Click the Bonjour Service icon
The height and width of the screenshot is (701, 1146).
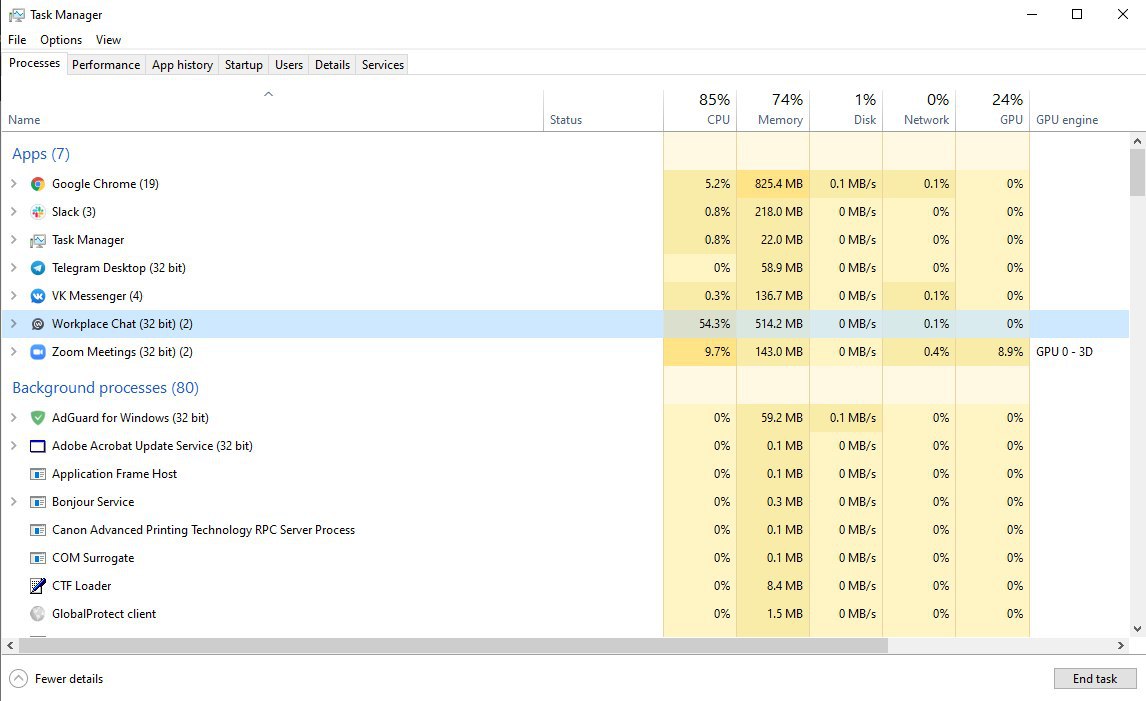point(38,502)
